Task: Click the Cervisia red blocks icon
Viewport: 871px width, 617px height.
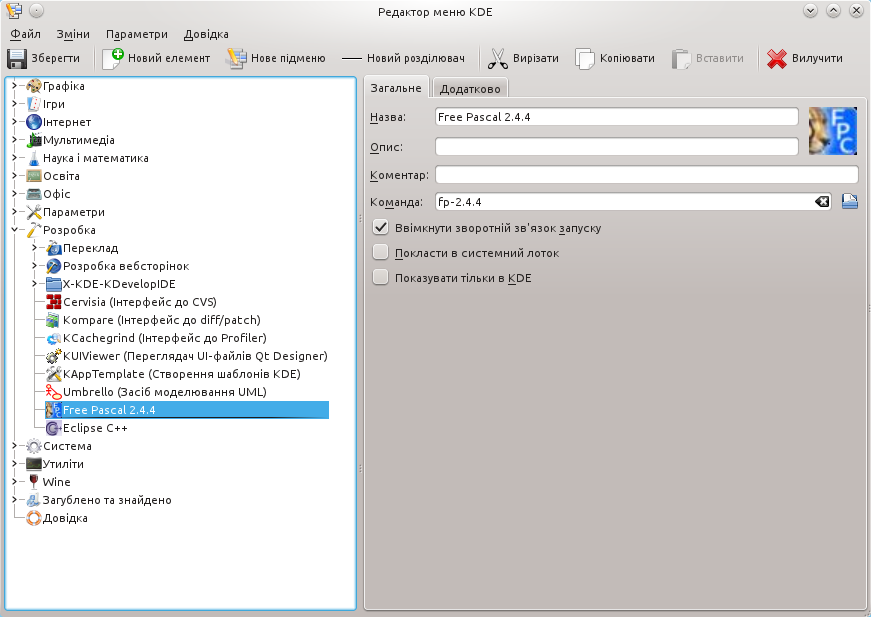Action: point(54,302)
